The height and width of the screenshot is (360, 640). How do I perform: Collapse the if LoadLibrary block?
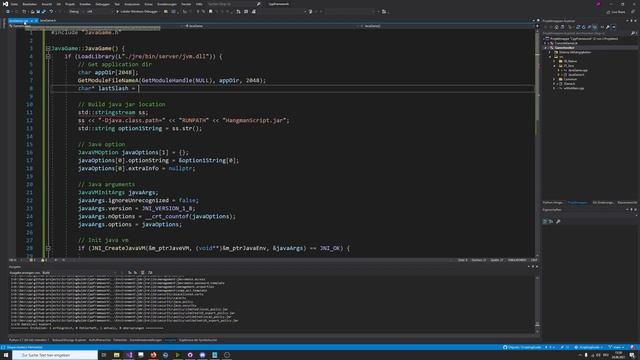[48, 56]
